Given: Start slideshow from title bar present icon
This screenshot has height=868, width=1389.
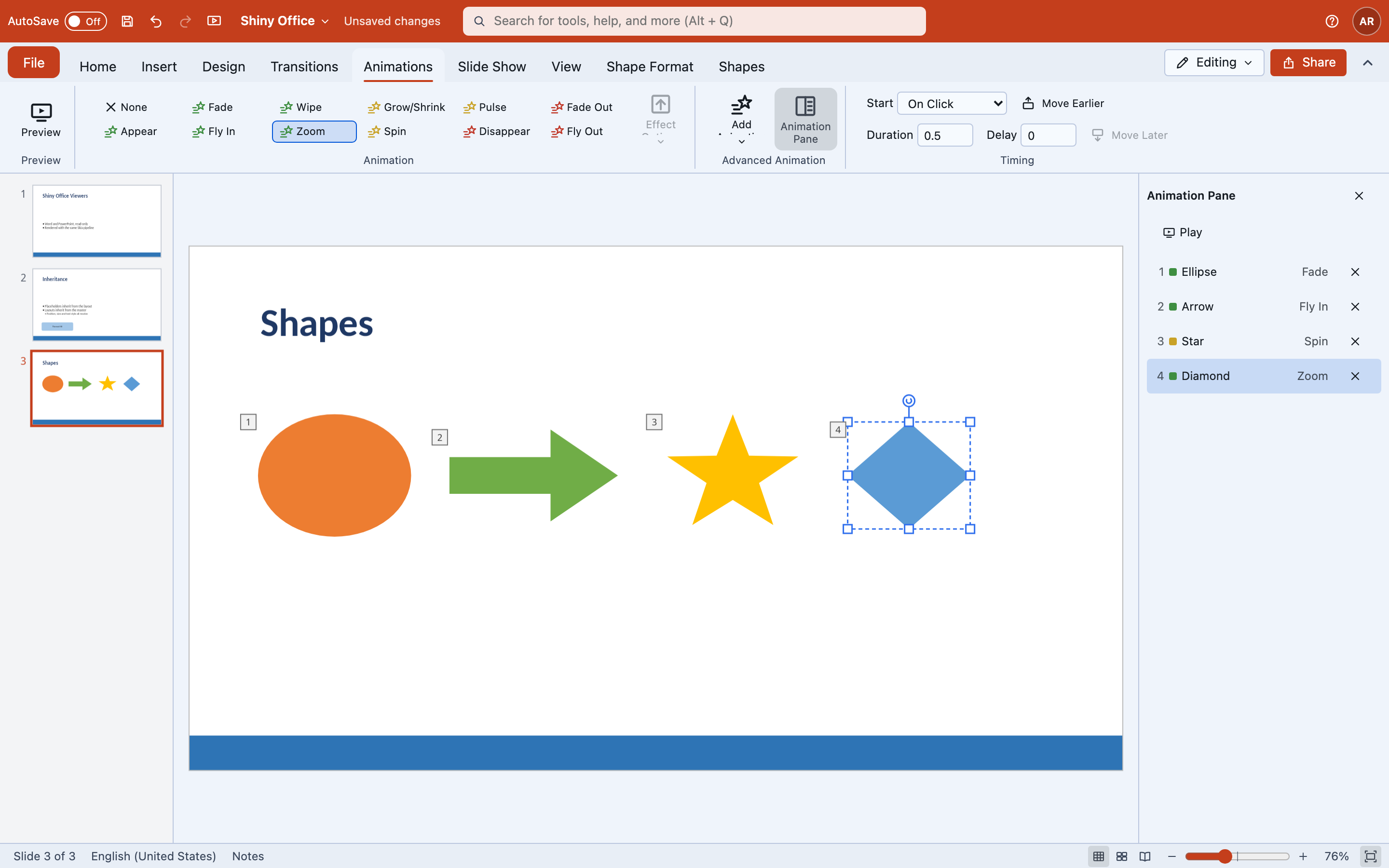Looking at the screenshot, I should (214, 21).
